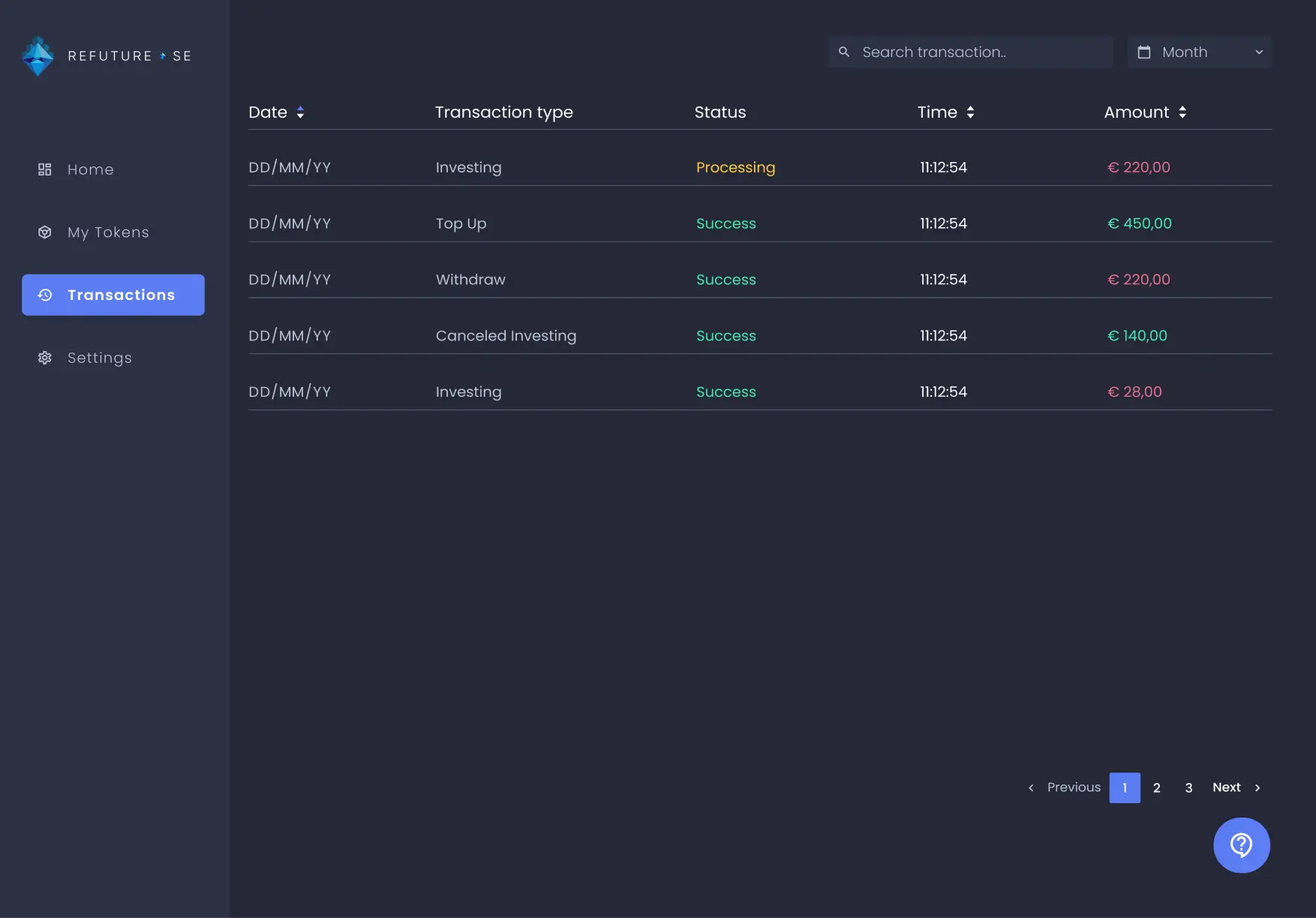Open the Month filter dropdown
This screenshot has width=1316, height=918.
pyautogui.click(x=1199, y=52)
